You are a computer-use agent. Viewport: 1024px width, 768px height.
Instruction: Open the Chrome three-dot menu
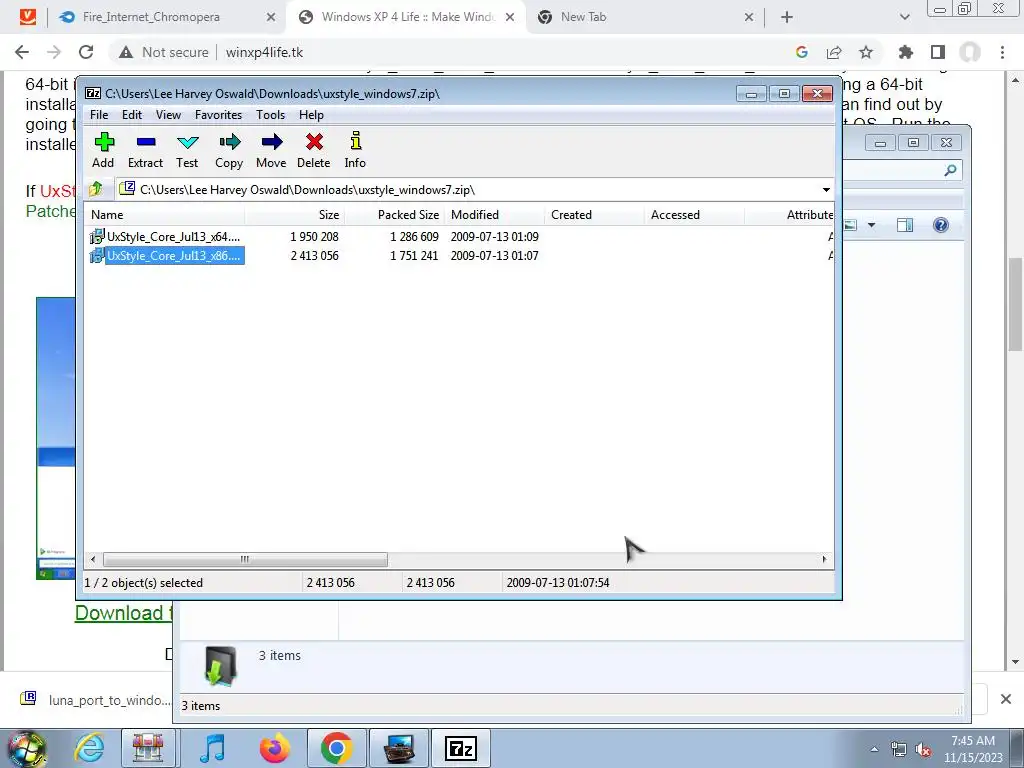(1002, 52)
